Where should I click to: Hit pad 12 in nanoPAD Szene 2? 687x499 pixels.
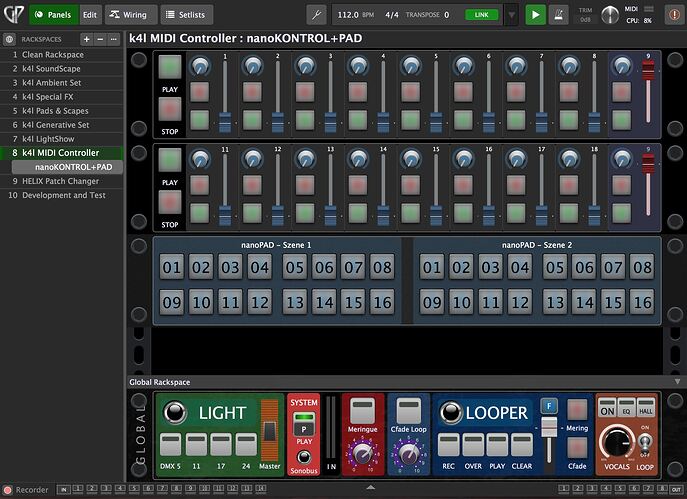pyautogui.click(x=520, y=302)
